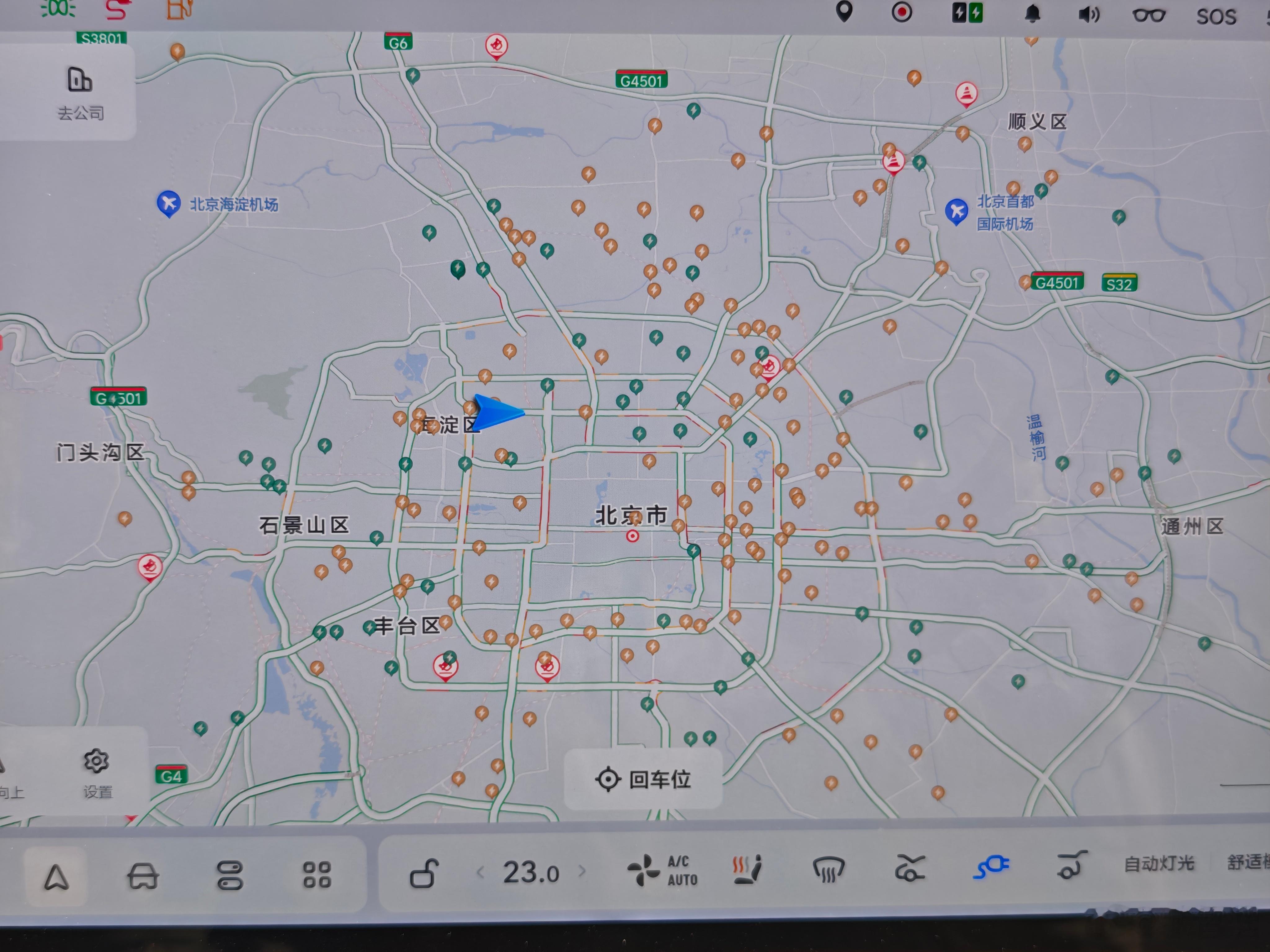The image size is (1270, 952).
Task: Tap the blue charging plug icon
Action: (x=991, y=866)
